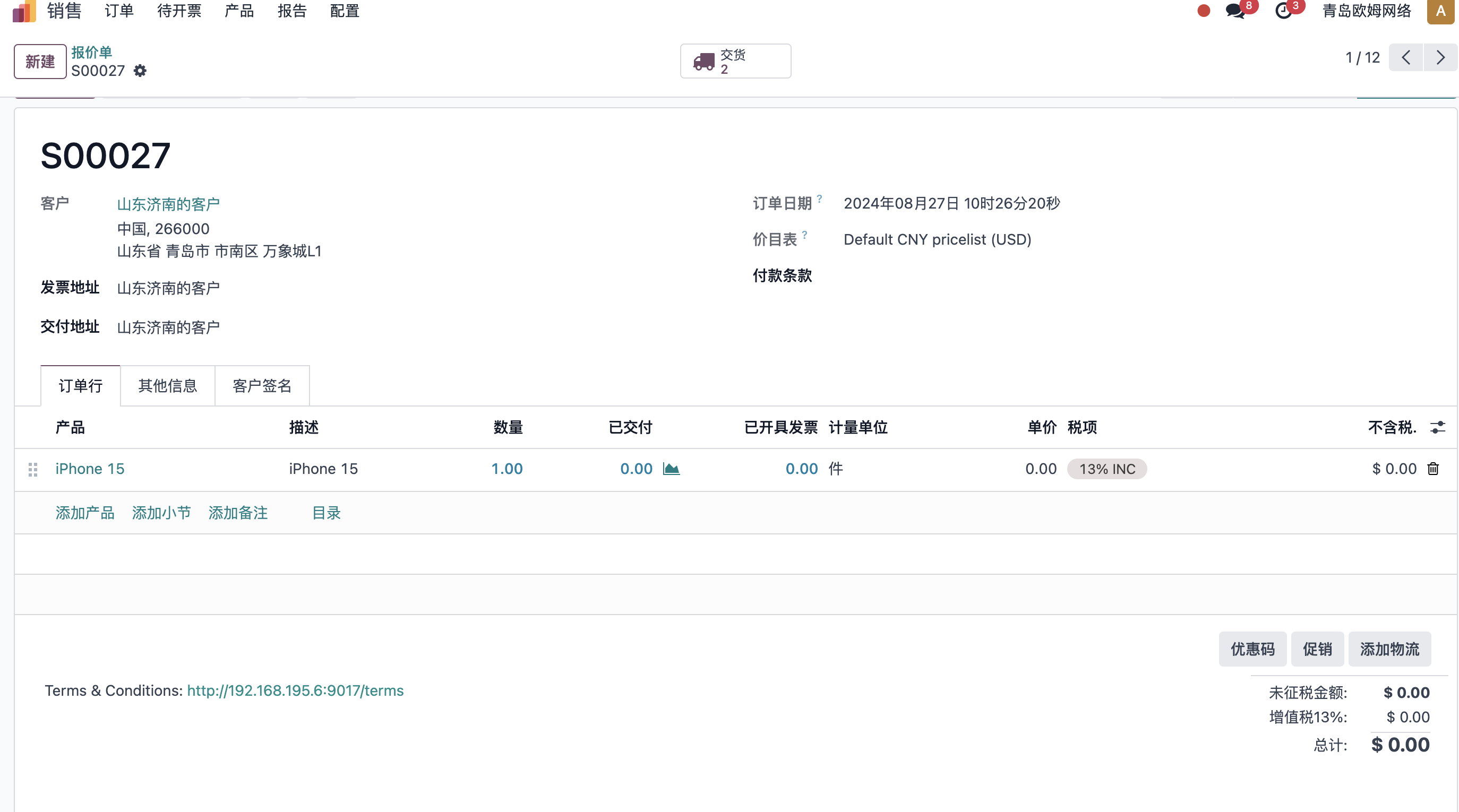Click the order date value
This screenshot has width=1459, height=812.
coord(951,204)
